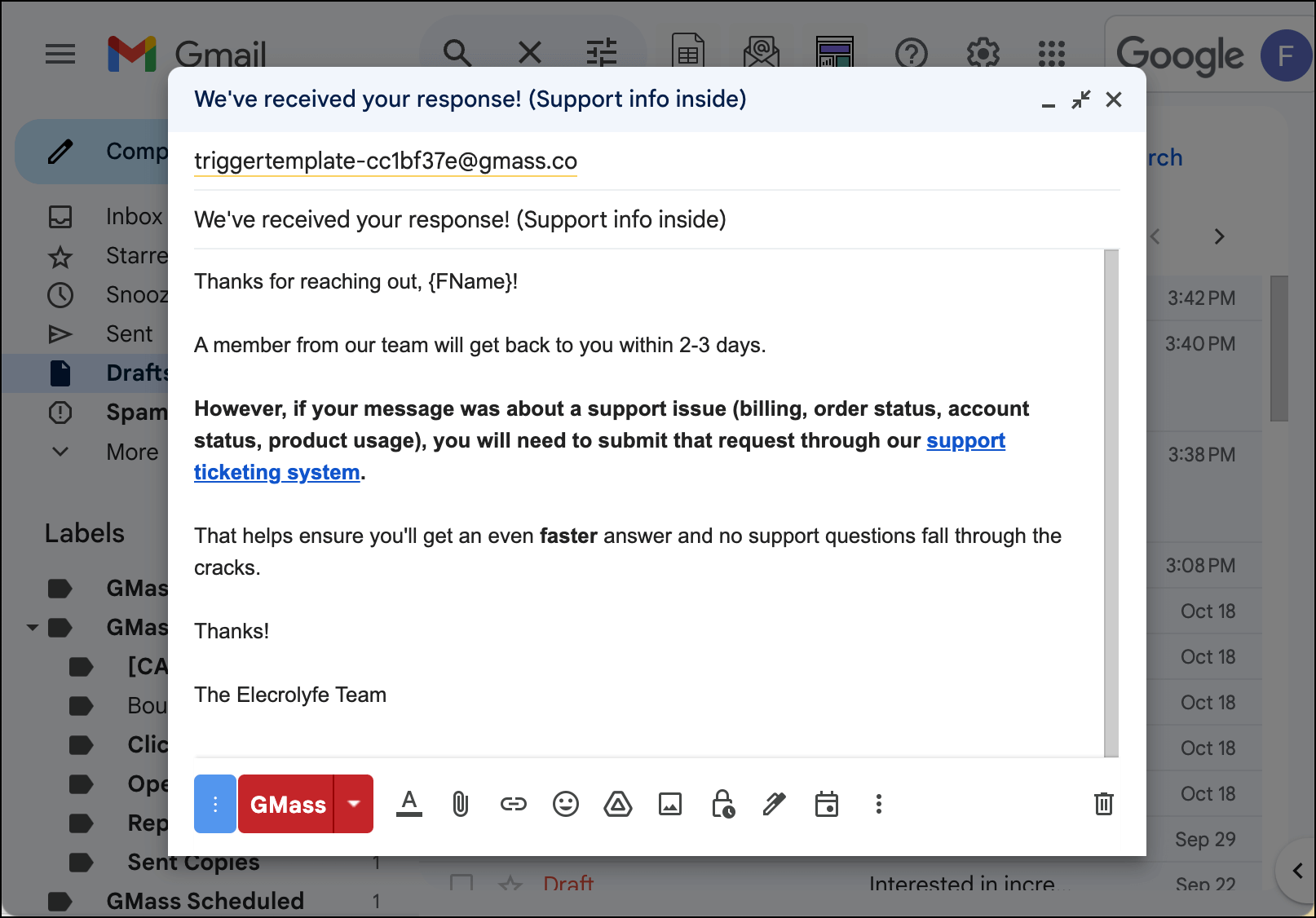This screenshot has width=1316, height=918.
Task: Insert photo icon in compose toolbar
Action: pyautogui.click(x=670, y=805)
